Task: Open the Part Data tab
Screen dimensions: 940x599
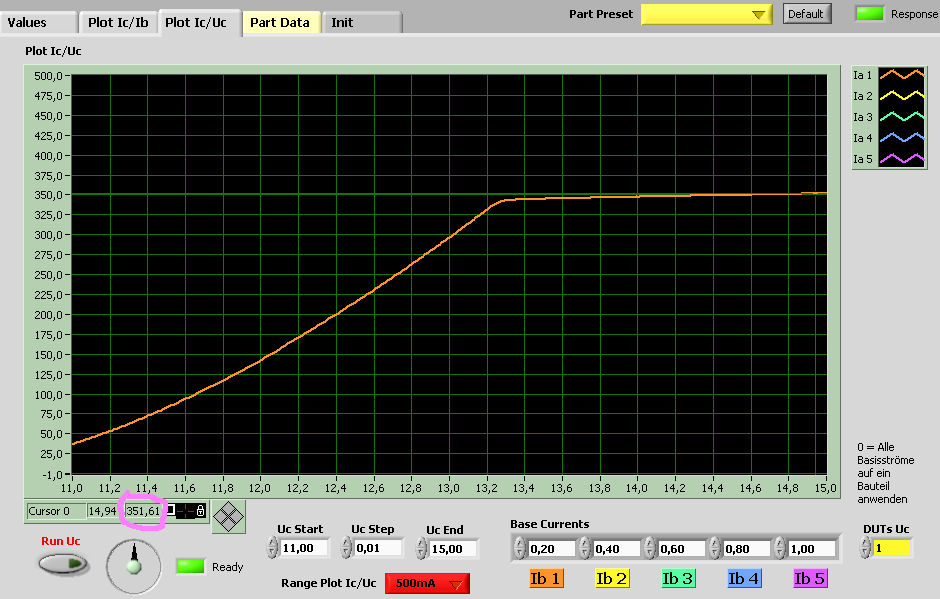Action: (x=280, y=22)
